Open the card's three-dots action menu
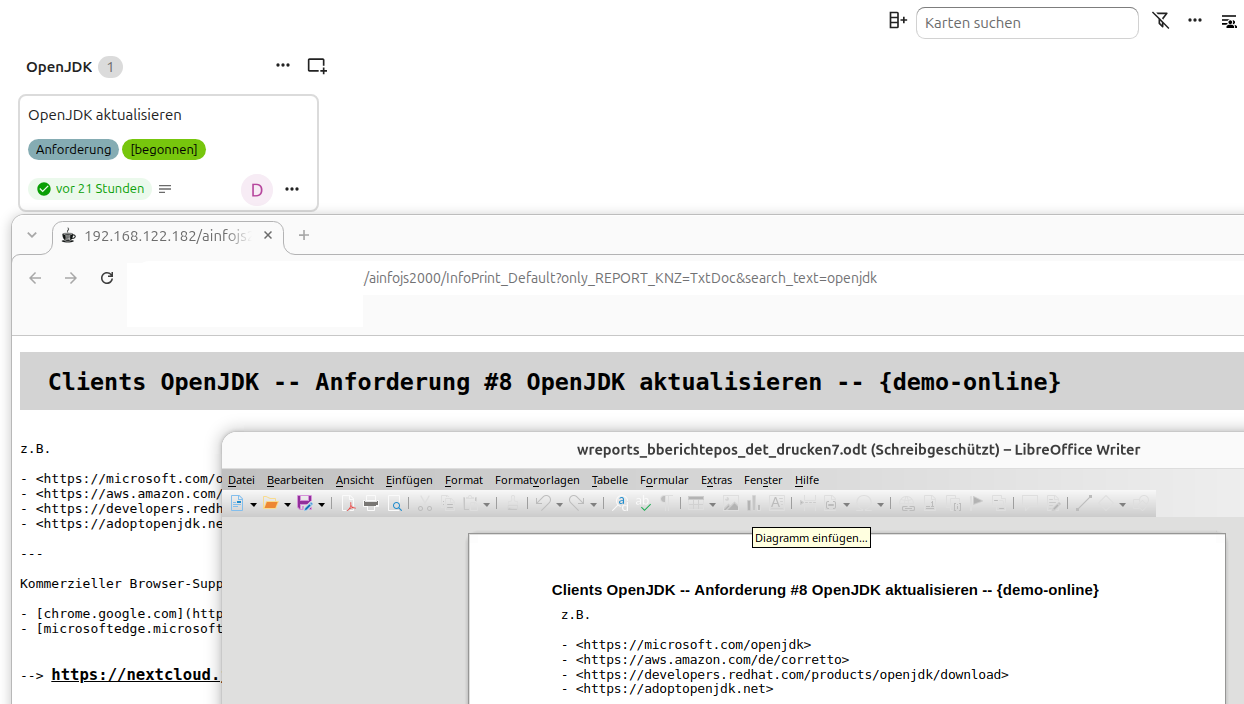 (x=292, y=189)
